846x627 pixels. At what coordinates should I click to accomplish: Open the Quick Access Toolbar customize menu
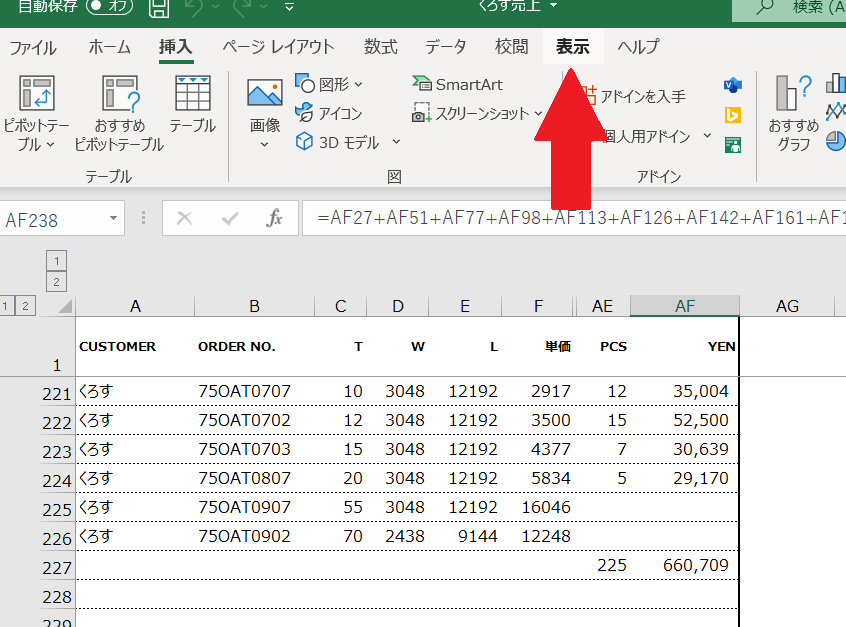pos(289,7)
